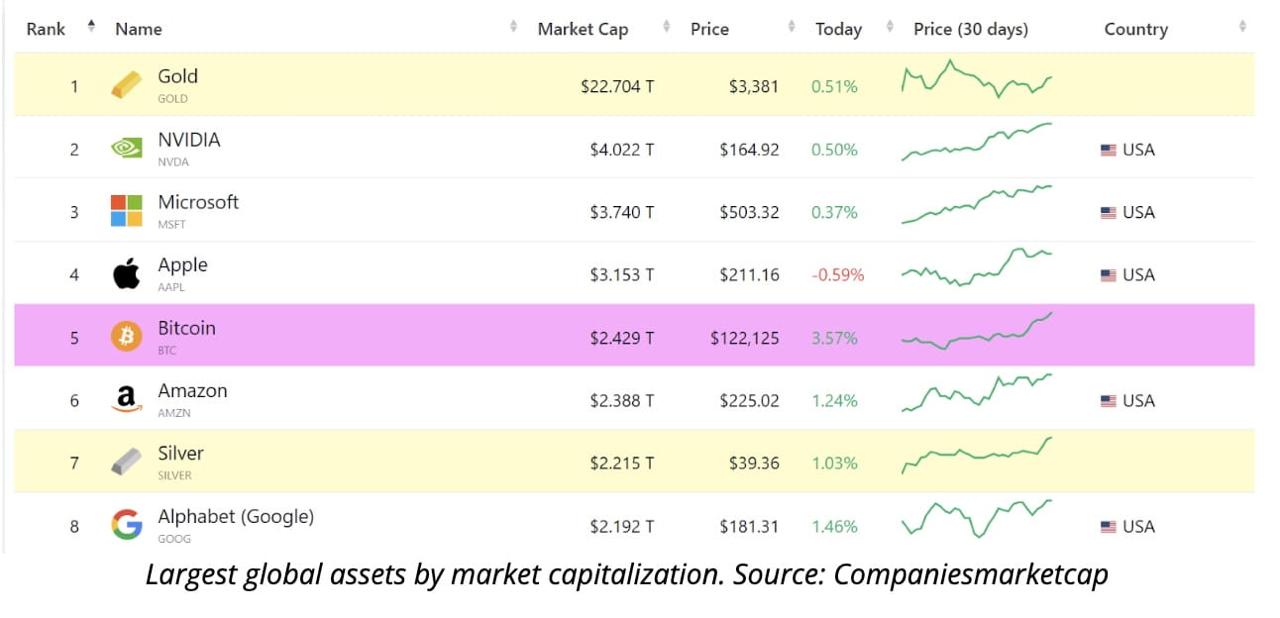1280x618 pixels.
Task: Click the Google logo icon
Action: click(x=126, y=525)
